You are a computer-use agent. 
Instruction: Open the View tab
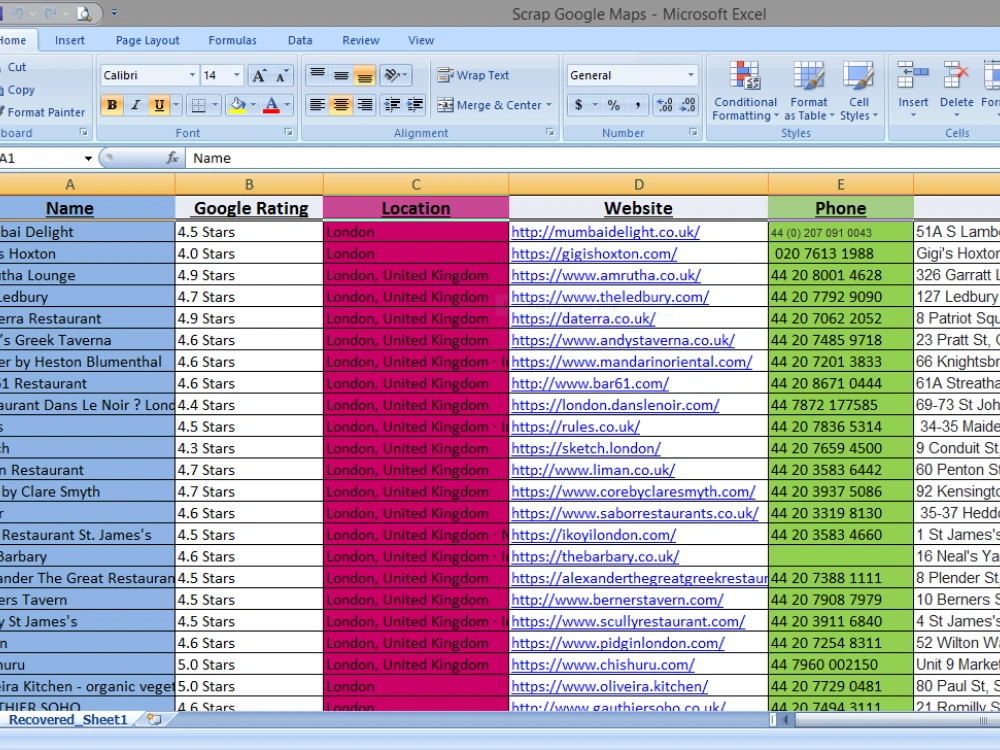click(x=421, y=40)
